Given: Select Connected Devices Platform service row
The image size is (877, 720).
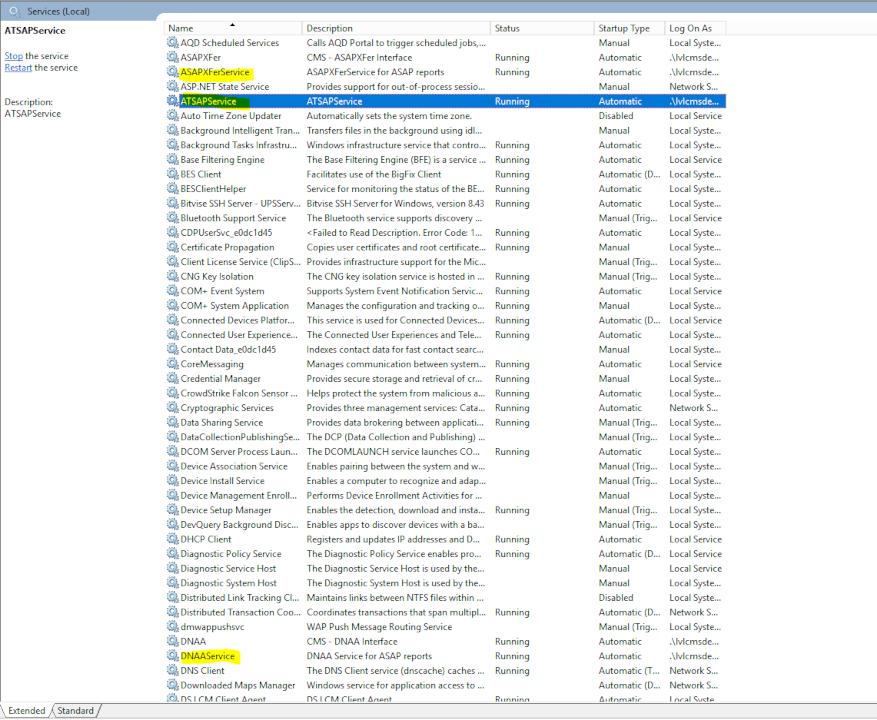Looking at the screenshot, I should [x=445, y=320].
